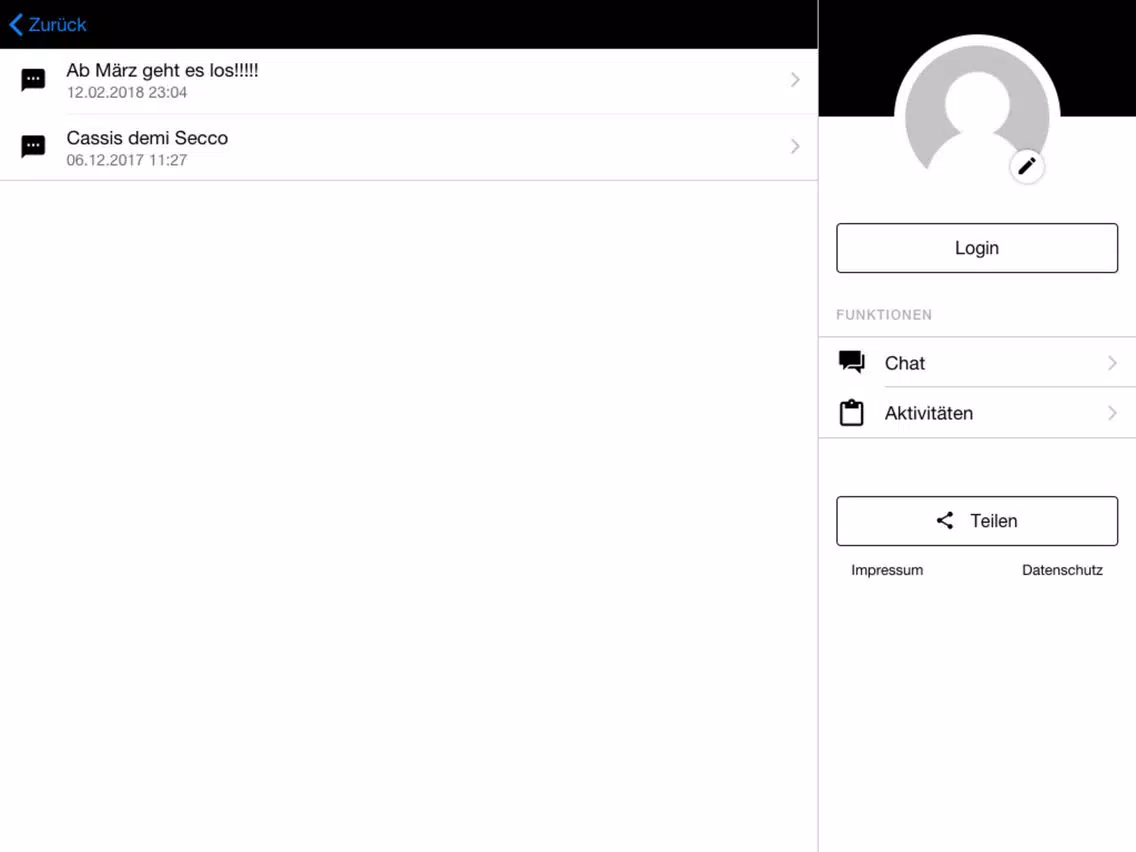The height and width of the screenshot is (852, 1136).
Task: Click the Chat speech bubbles icon
Action: pyautogui.click(x=851, y=362)
